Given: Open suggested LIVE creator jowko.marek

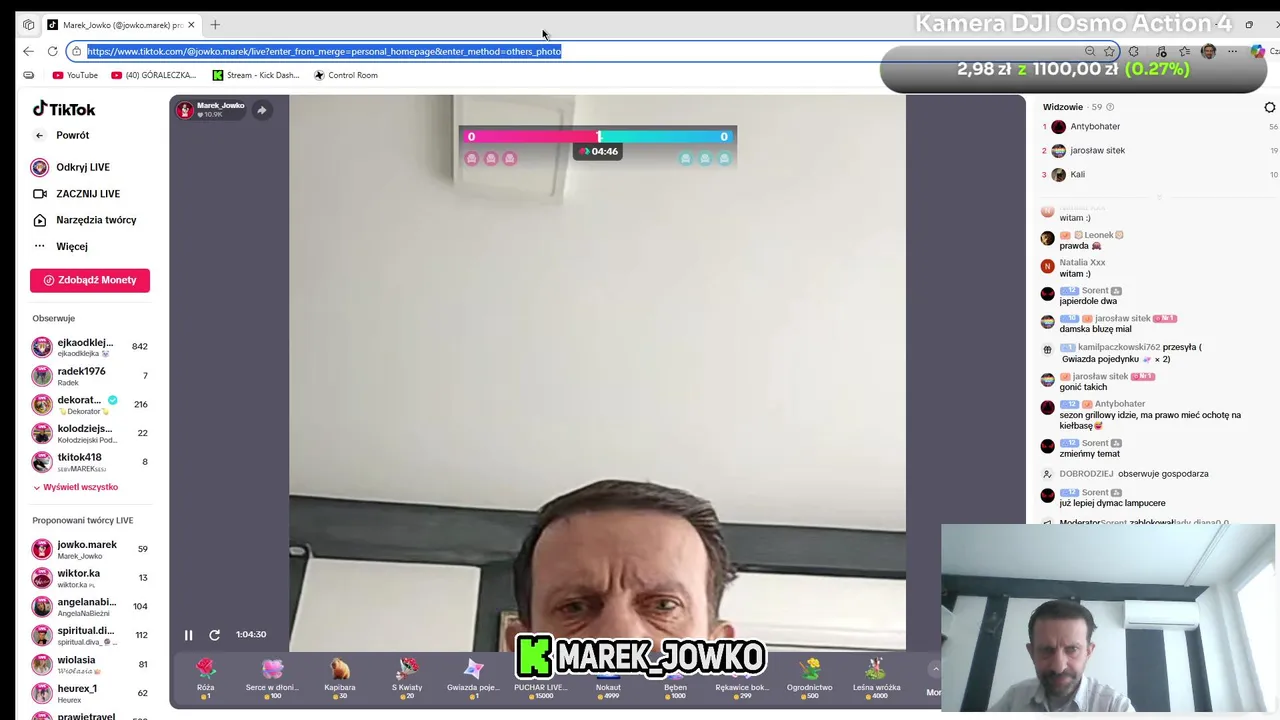Looking at the screenshot, I should 90,549.
